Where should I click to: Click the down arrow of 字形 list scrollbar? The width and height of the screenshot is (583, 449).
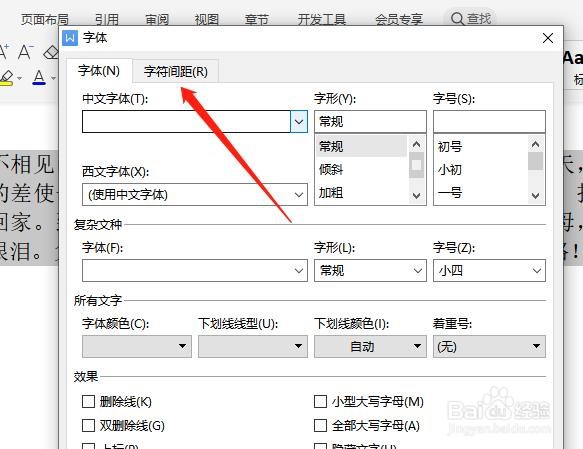pyautogui.click(x=416, y=196)
